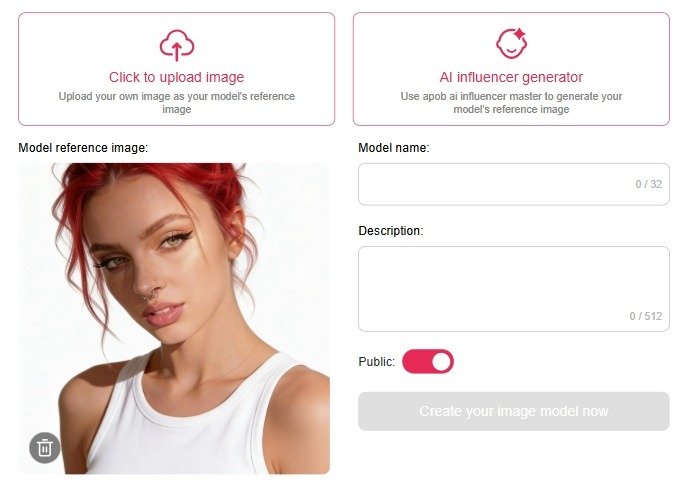Click the 'Click to upload image' heading

(x=177, y=77)
